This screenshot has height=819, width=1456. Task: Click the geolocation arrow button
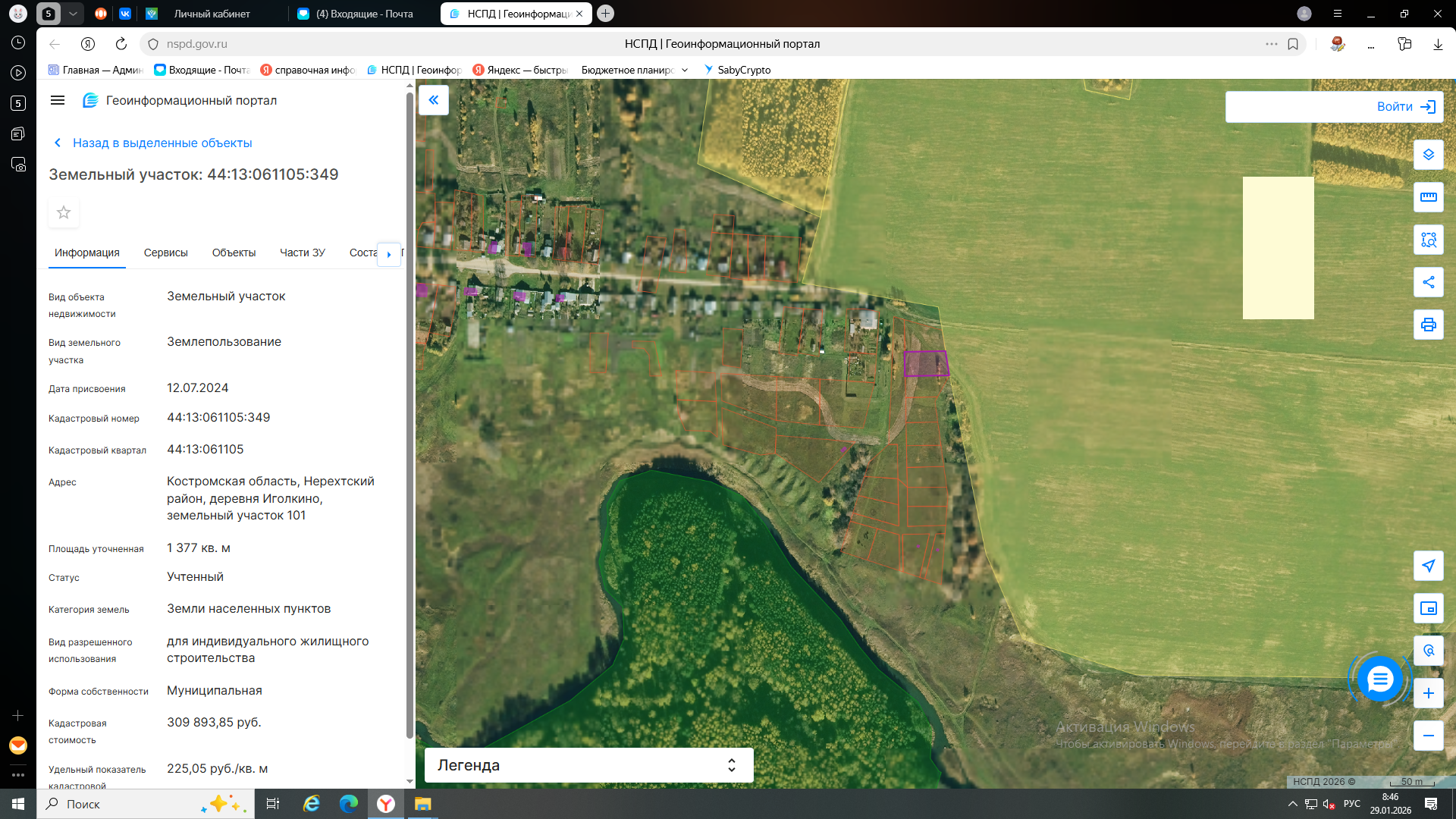coord(1429,566)
